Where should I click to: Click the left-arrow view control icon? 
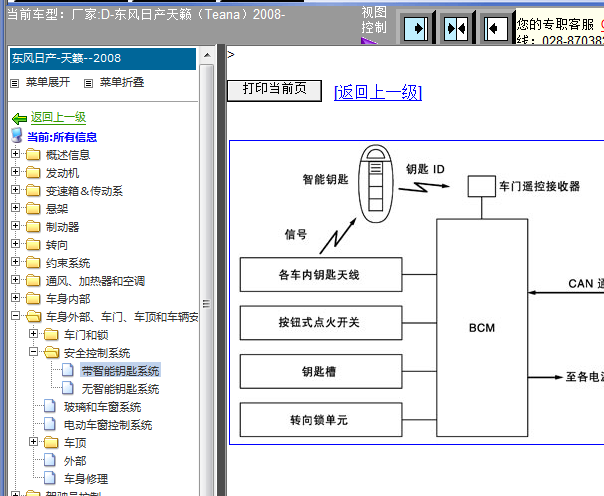click(496, 28)
